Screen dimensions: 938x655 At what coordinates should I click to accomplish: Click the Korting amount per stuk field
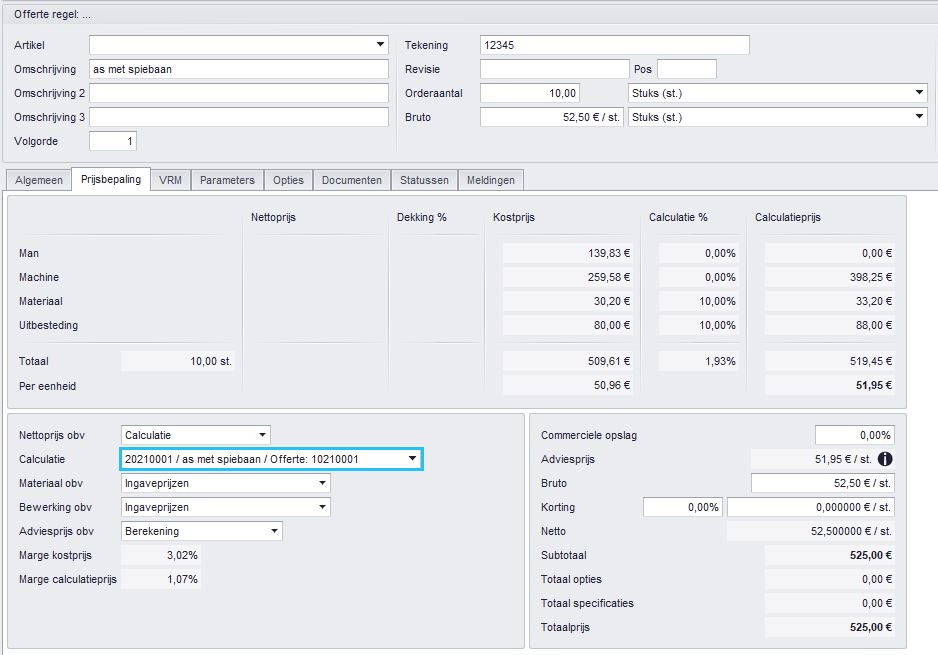click(x=811, y=507)
